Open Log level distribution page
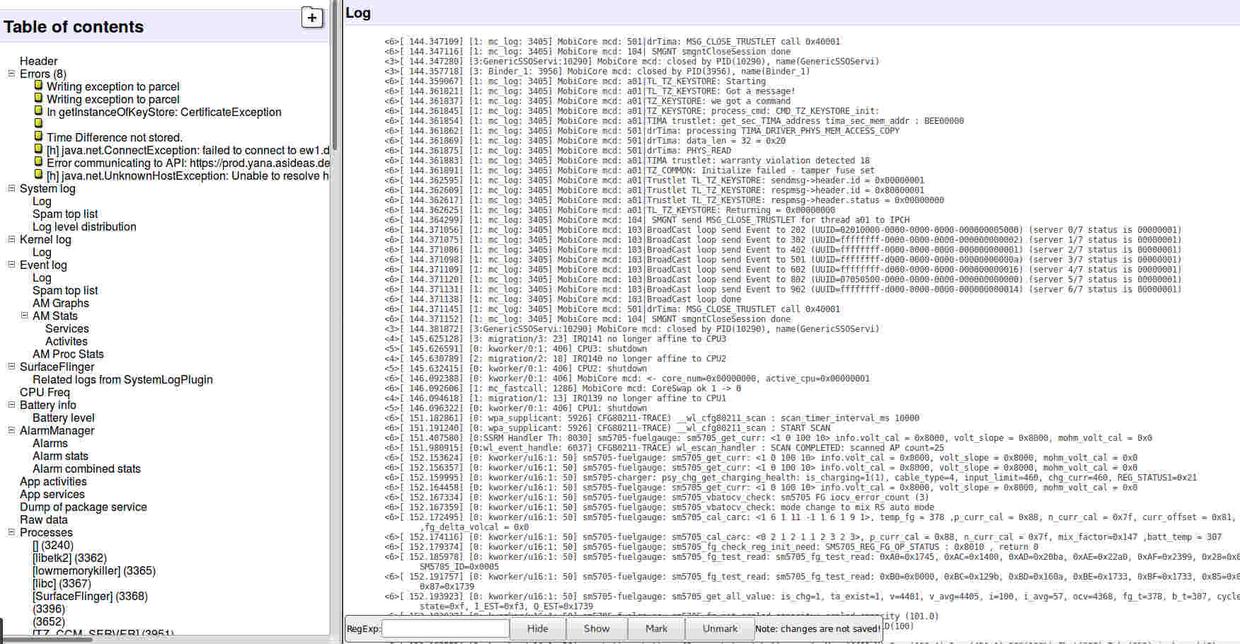Viewport: 1240px width, 644px height. pos(84,227)
